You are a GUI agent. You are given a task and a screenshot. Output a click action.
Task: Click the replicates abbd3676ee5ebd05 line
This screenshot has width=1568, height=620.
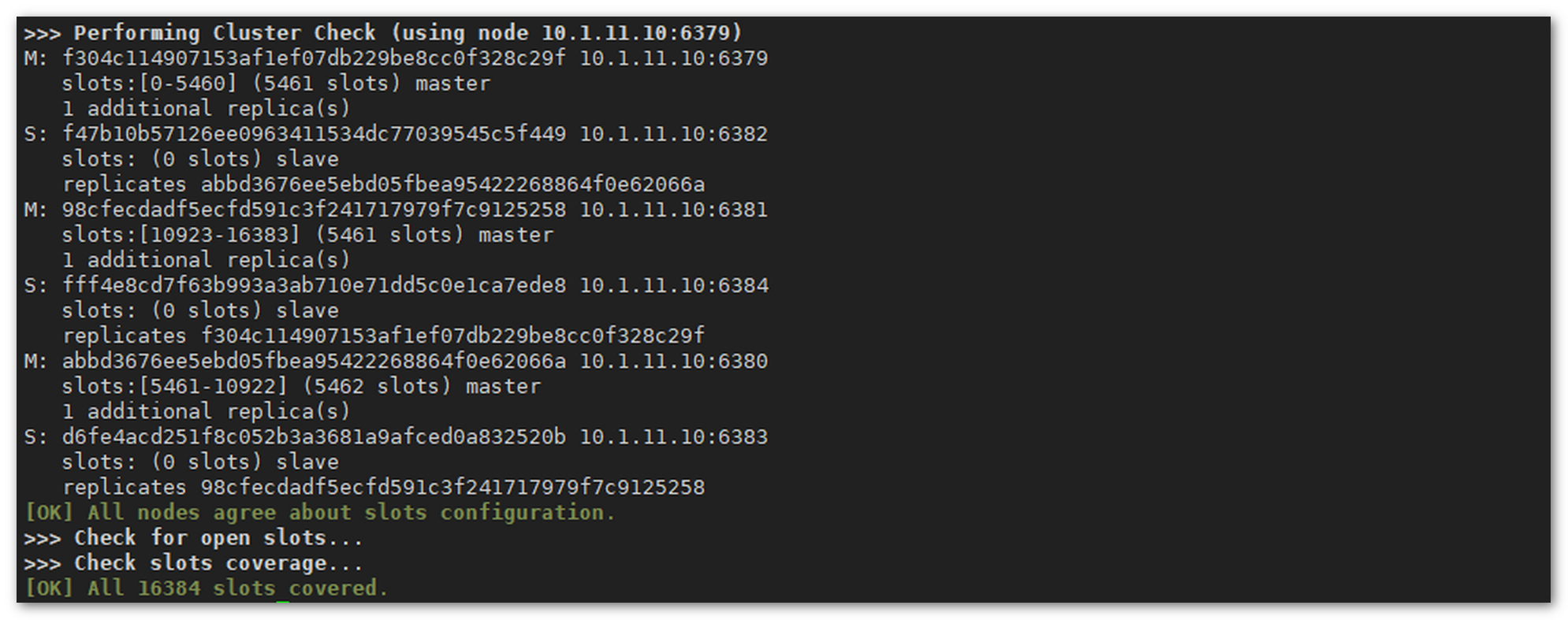coord(383,184)
